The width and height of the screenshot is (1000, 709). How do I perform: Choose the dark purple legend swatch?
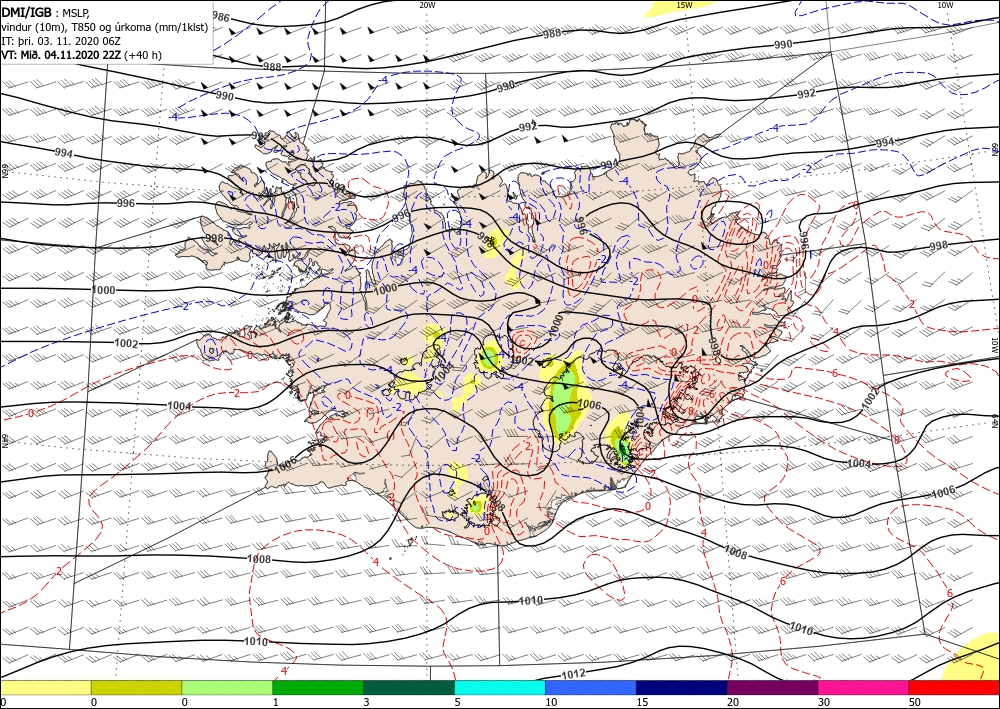click(772, 687)
